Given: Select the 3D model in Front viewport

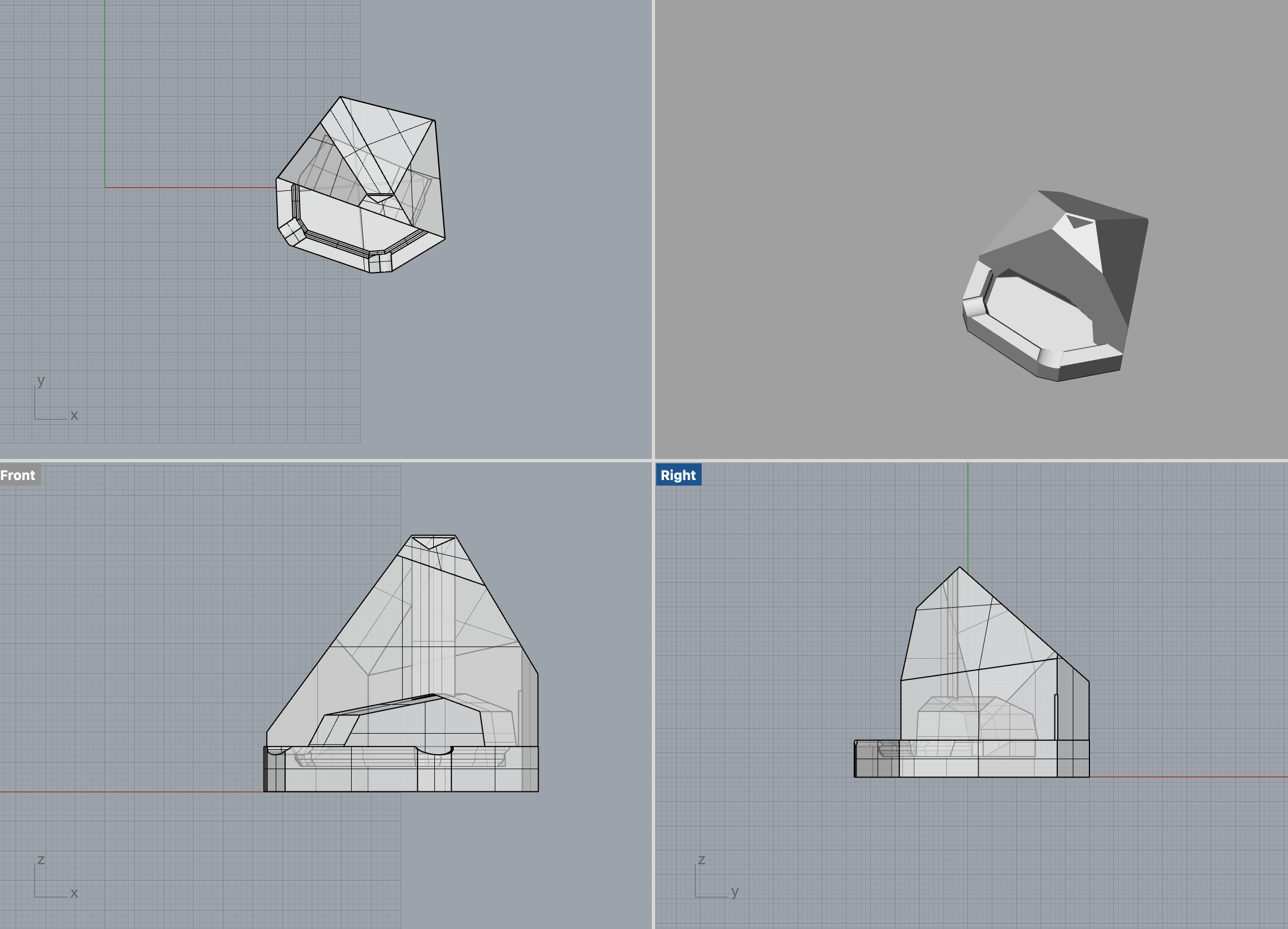Looking at the screenshot, I should tap(401, 663).
